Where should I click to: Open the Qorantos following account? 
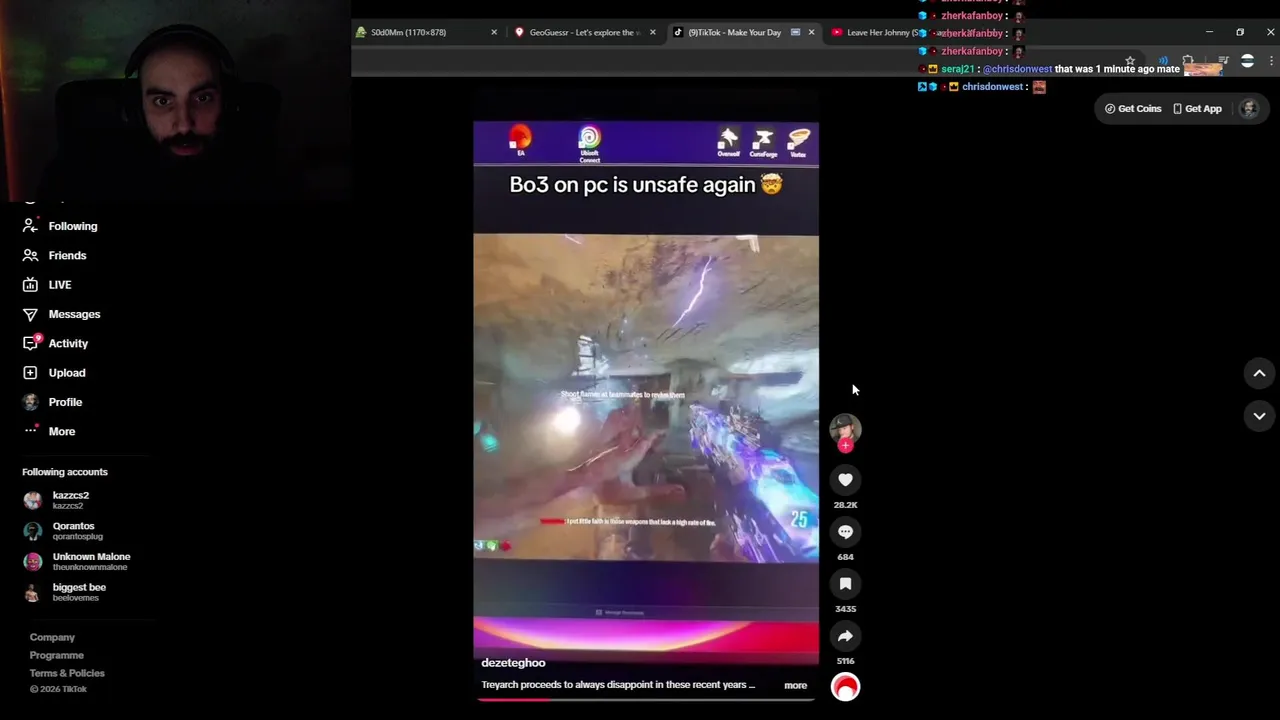(x=73, y=531)
